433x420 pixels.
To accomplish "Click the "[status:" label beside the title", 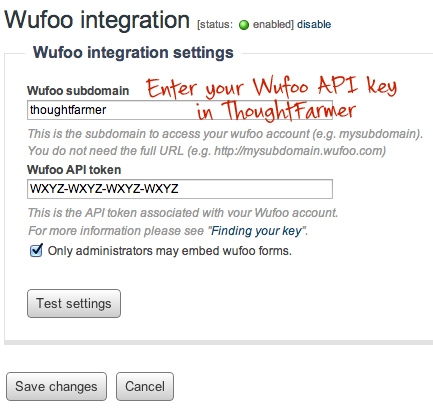I will tap(215, 25).
